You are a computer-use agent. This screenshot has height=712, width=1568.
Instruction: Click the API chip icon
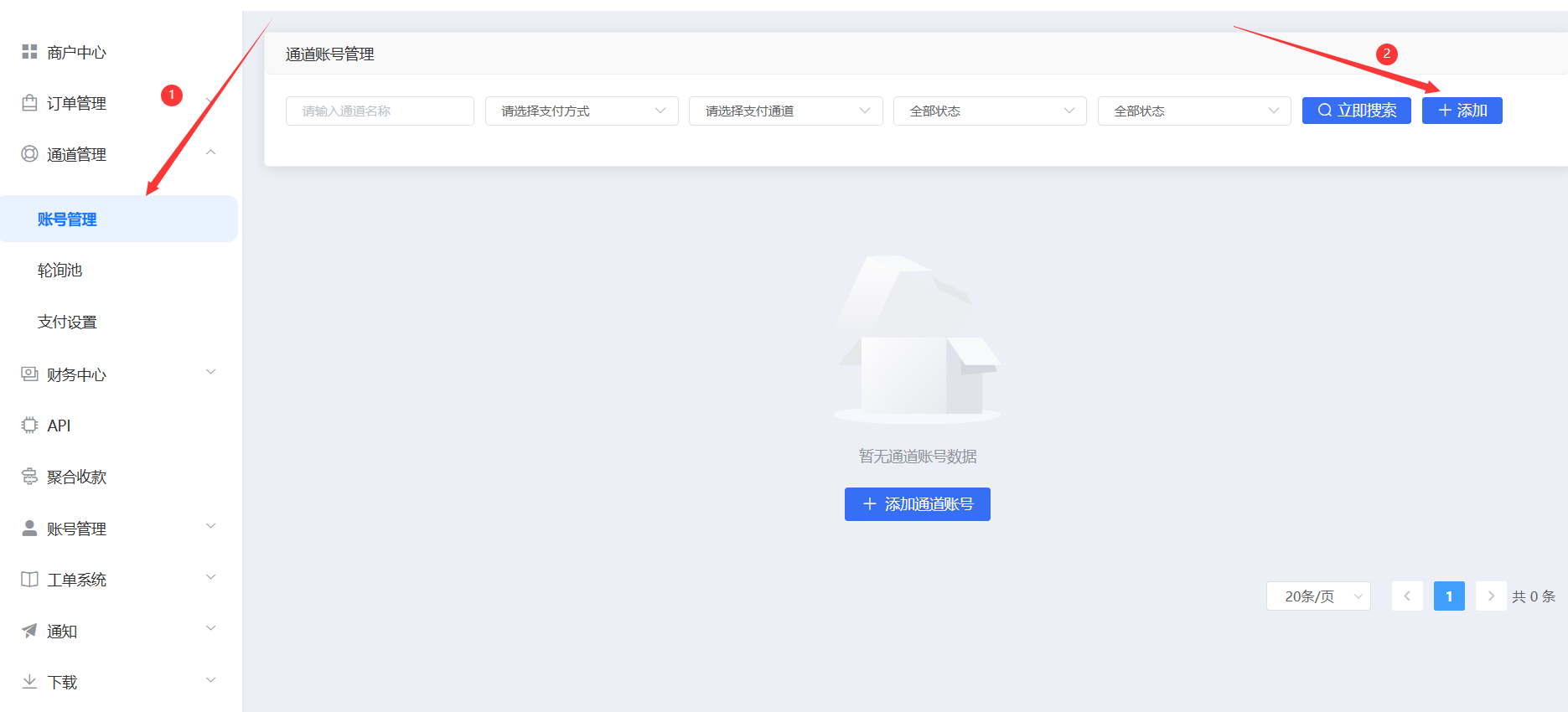[29, 425]
